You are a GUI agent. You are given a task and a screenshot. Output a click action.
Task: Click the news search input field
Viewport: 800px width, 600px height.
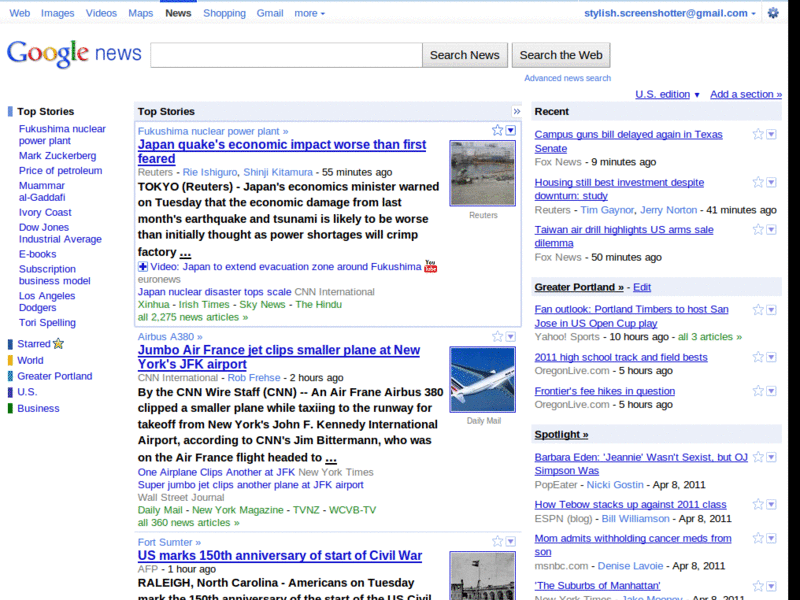(286, 55)
